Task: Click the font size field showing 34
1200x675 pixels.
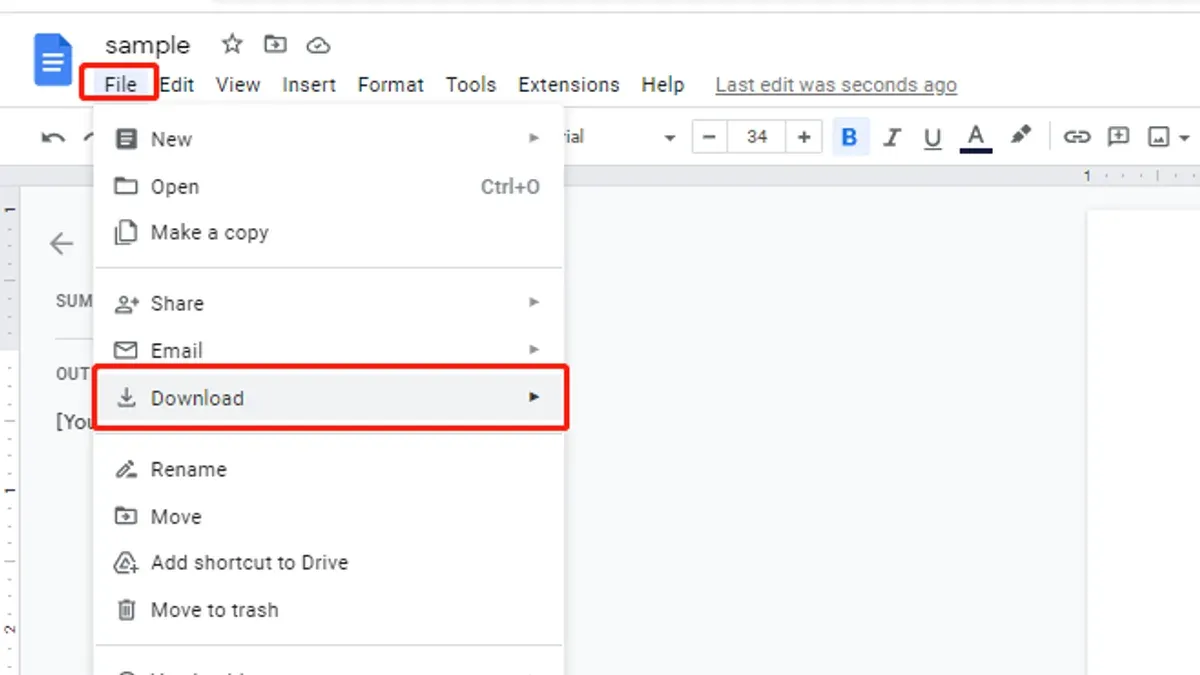Action: (x=757, y=137)
